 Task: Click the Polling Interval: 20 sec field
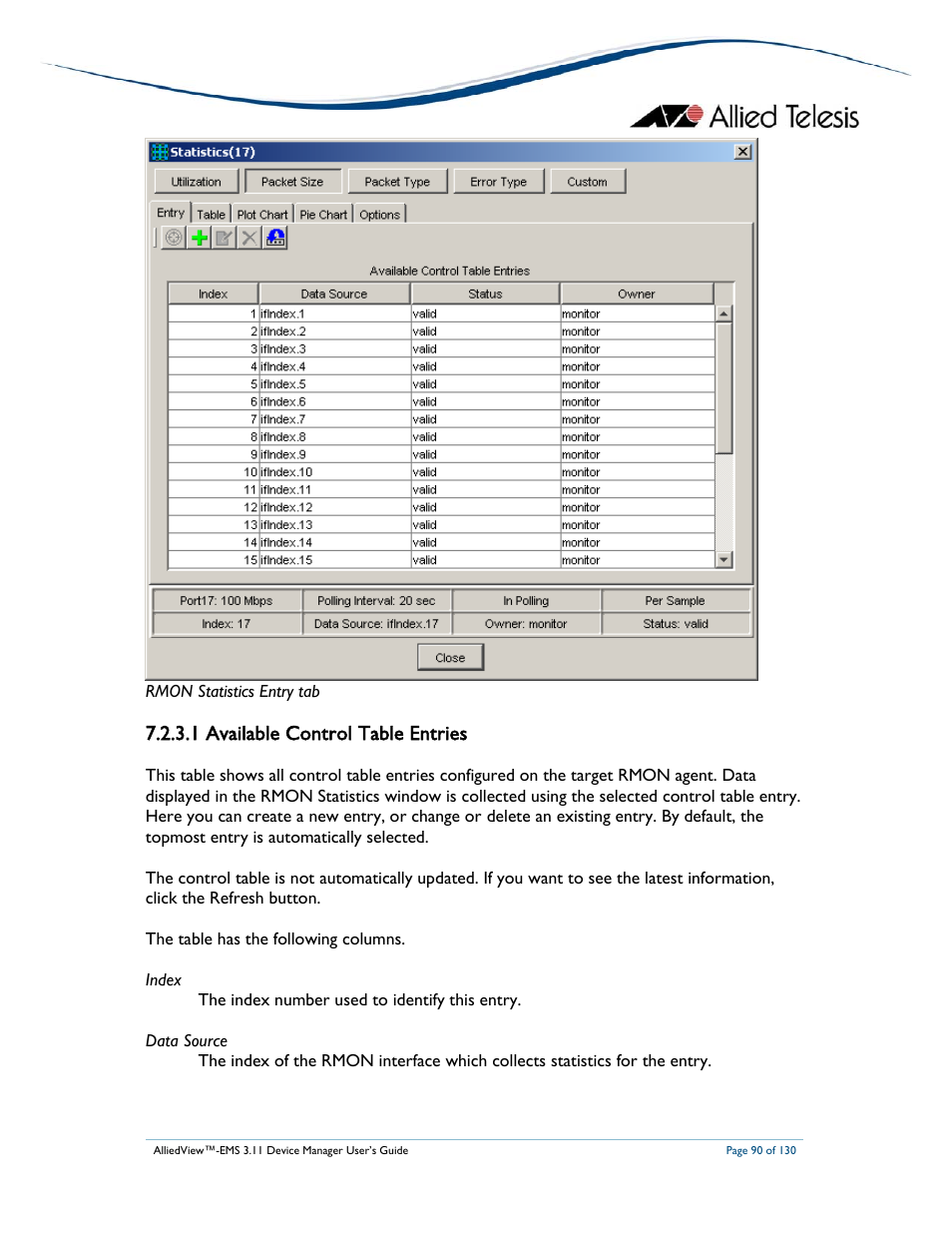pos(376,601)
